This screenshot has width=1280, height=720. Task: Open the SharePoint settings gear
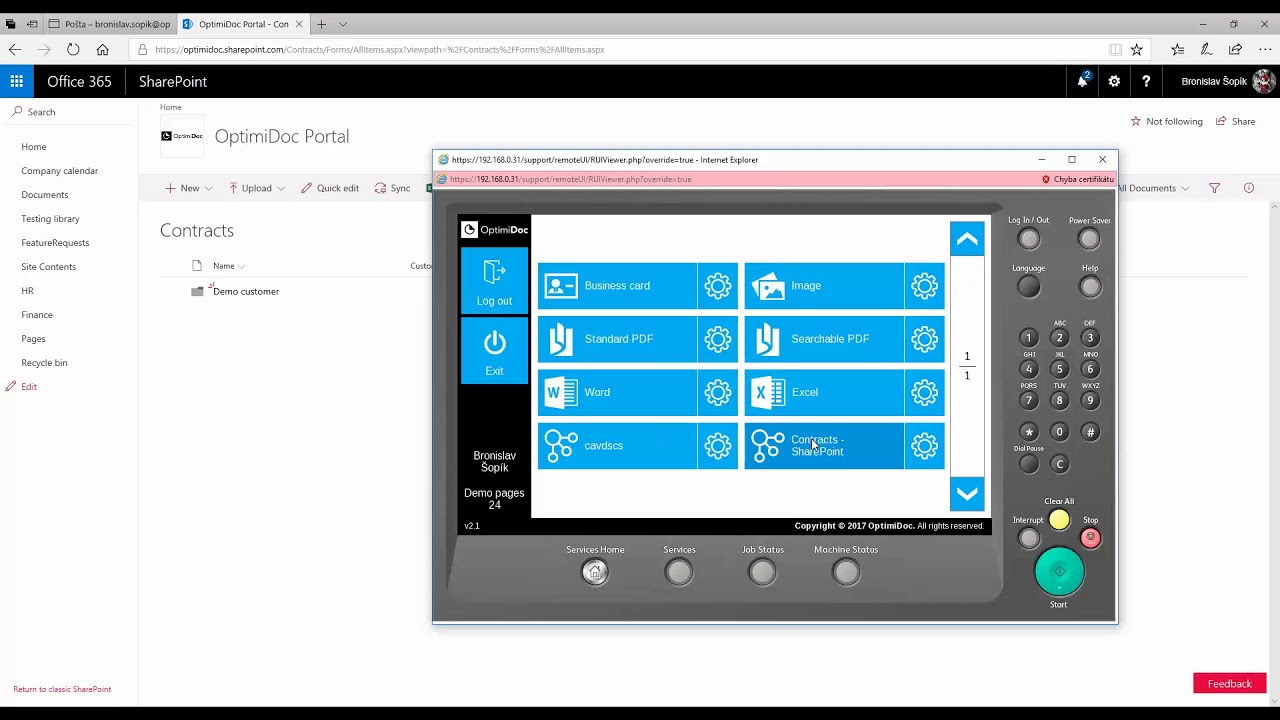coord(1114,81)
